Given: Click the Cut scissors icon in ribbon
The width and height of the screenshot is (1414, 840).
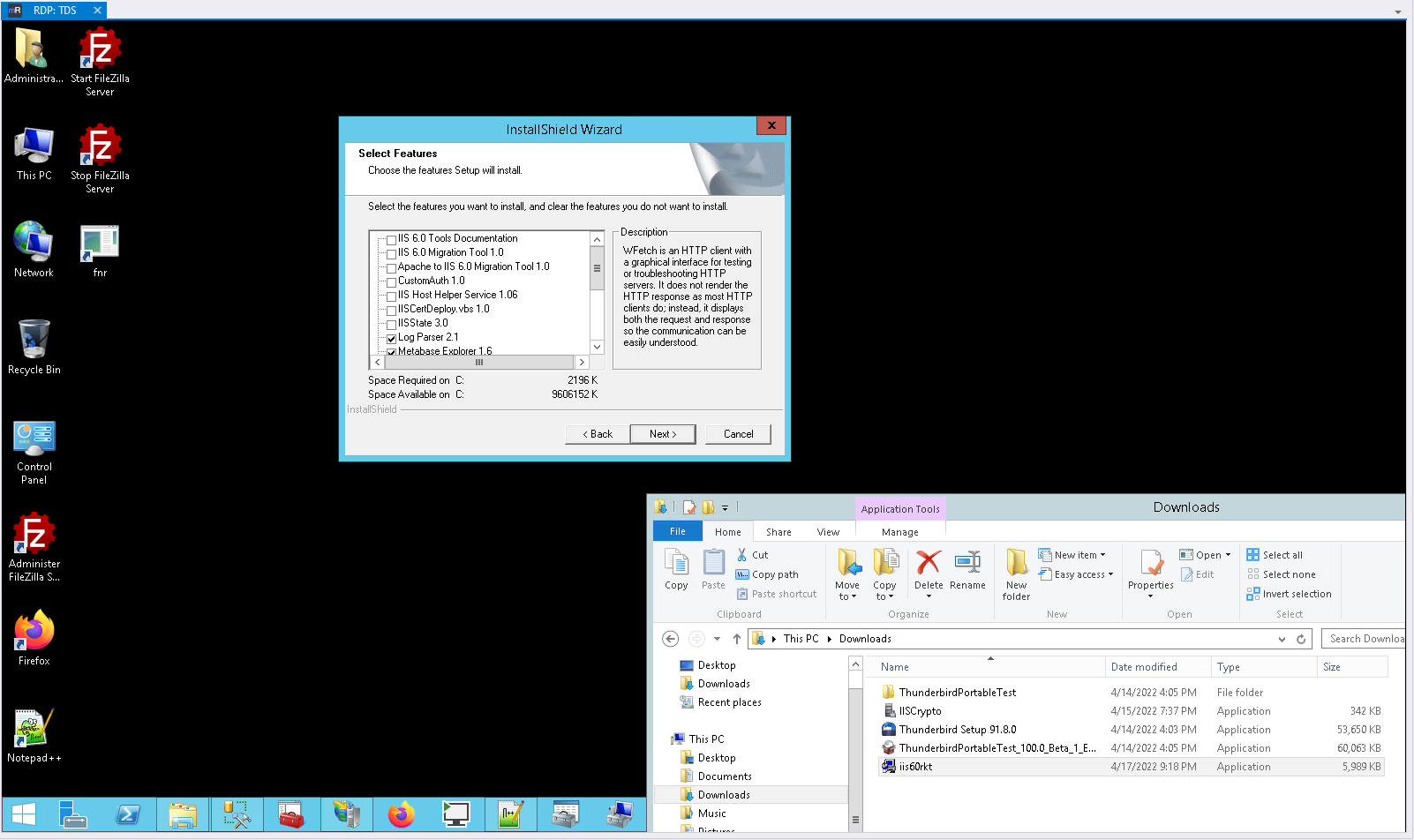Looking at the screenshot, I should click(x=742, y=555).
